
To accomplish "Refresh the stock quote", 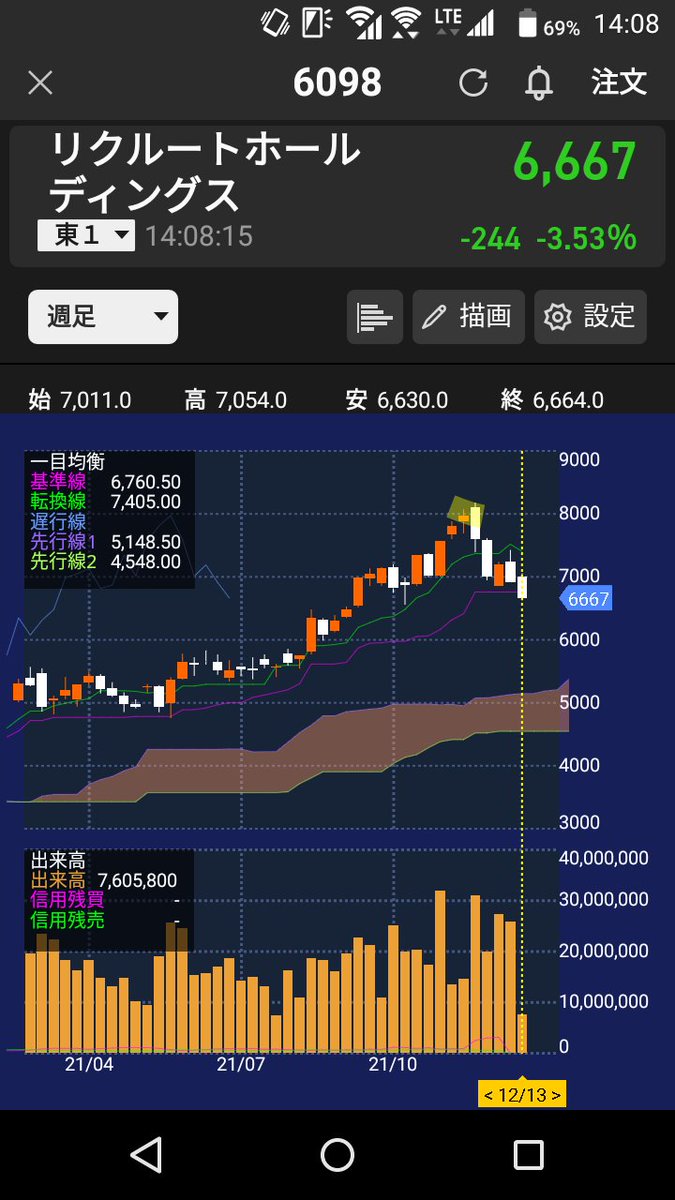I will point(473,83).
